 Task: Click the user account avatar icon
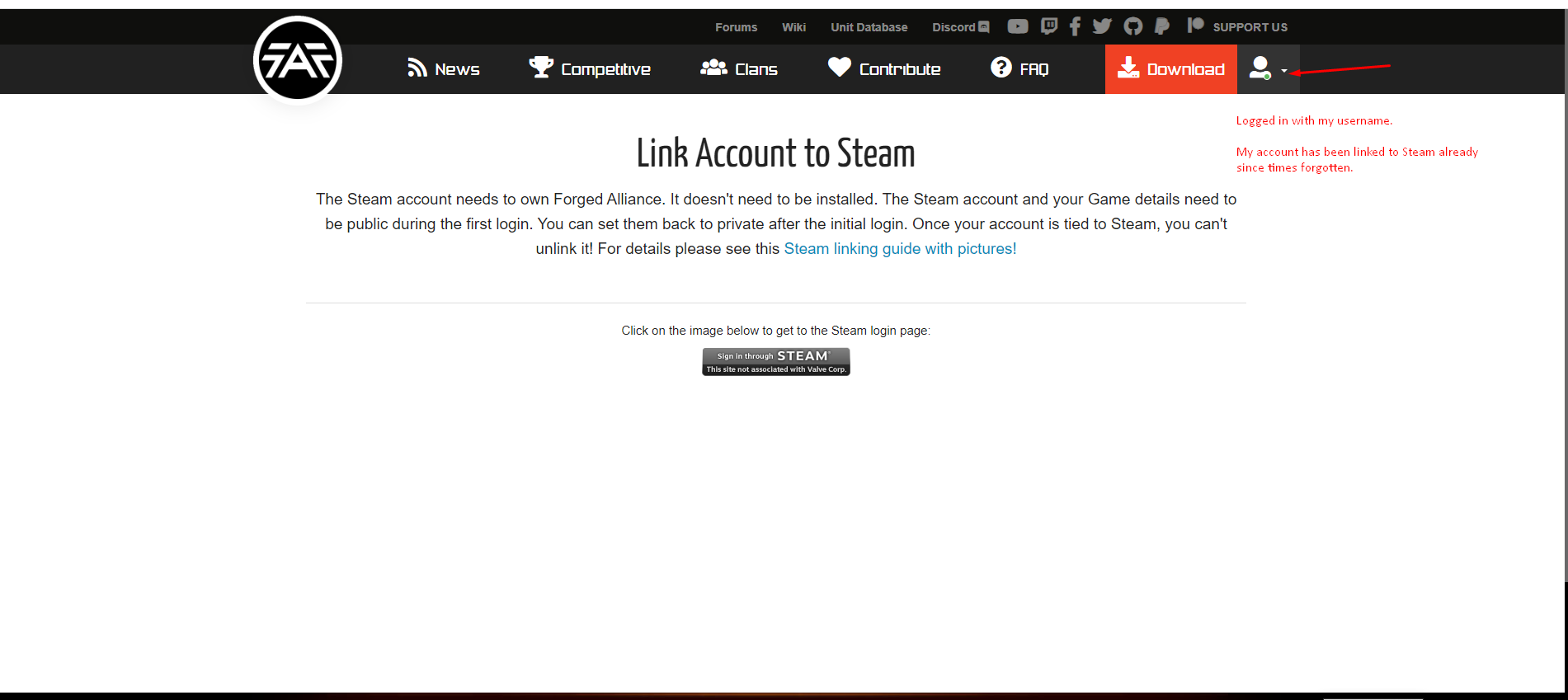[x=1260, y=68]
